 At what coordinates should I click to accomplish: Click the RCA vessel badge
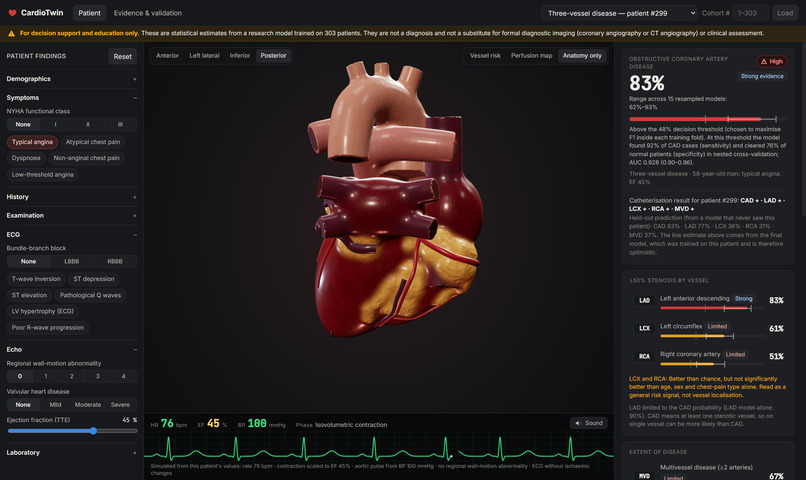[644, 356]
